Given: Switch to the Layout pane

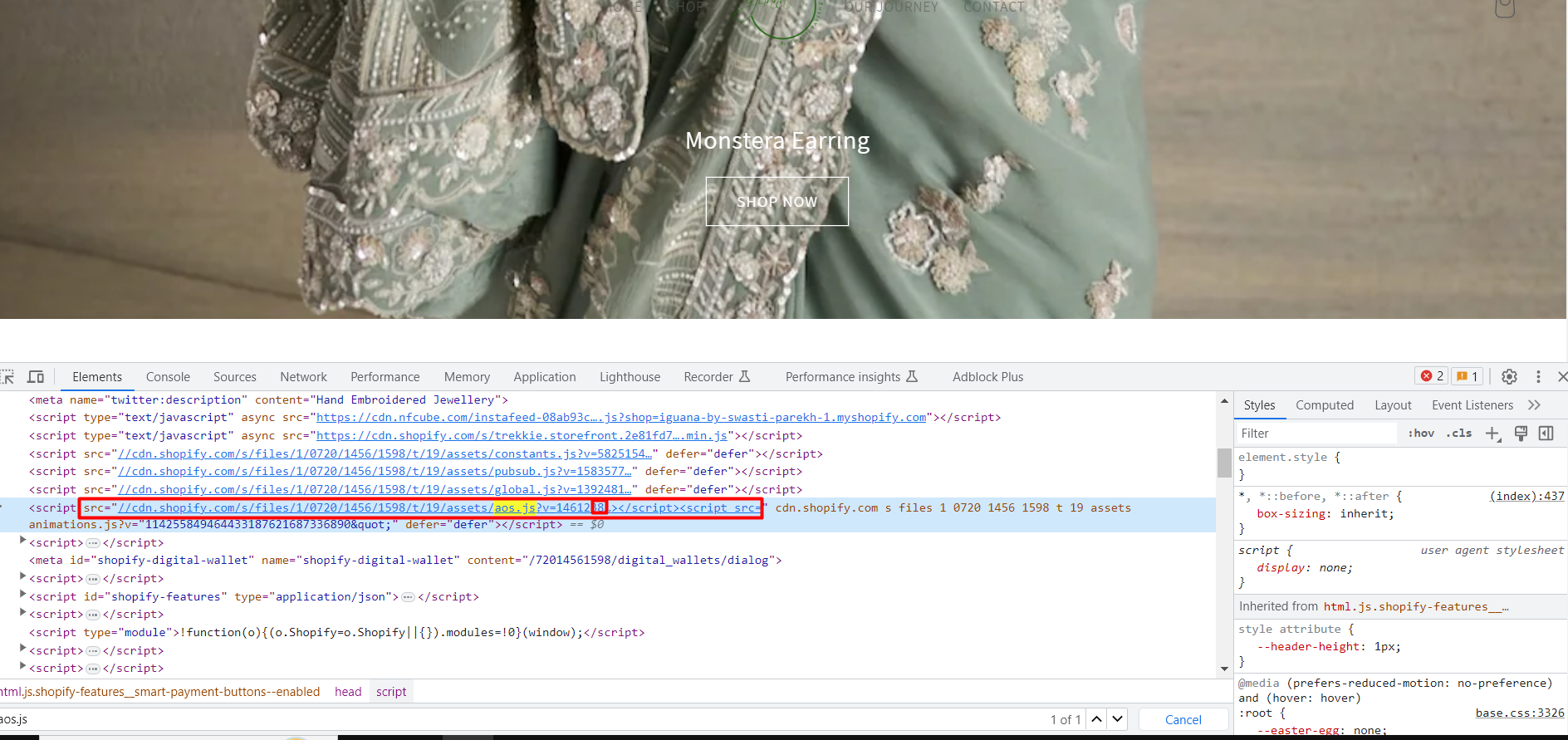Looking at the screenshot, I should 1393,405.
